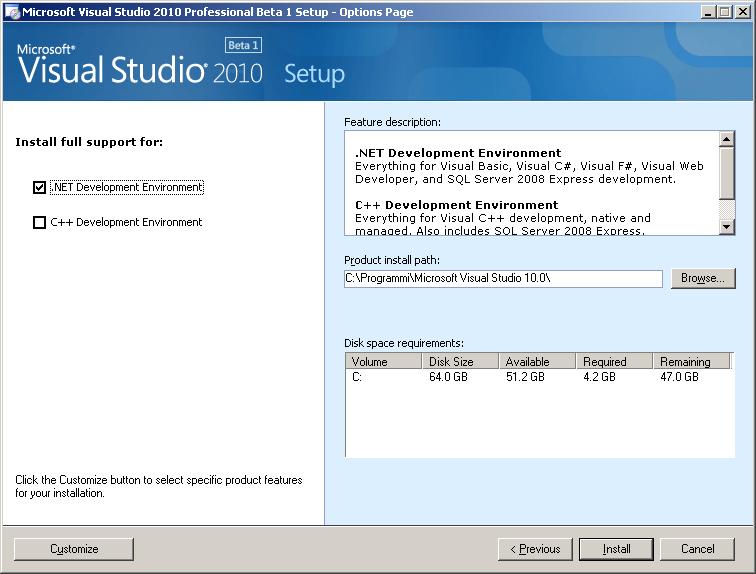
Task: Minimize the setup window
Action: [708, 12]
